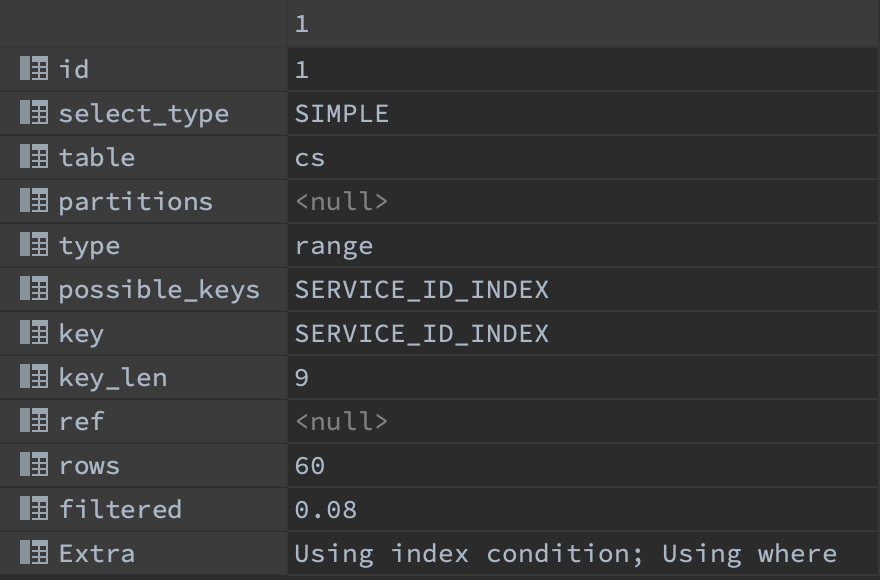The width and height of the screenshot is (880, 580).
Task: Select the type row header
Action: click(x=89, y=246)
